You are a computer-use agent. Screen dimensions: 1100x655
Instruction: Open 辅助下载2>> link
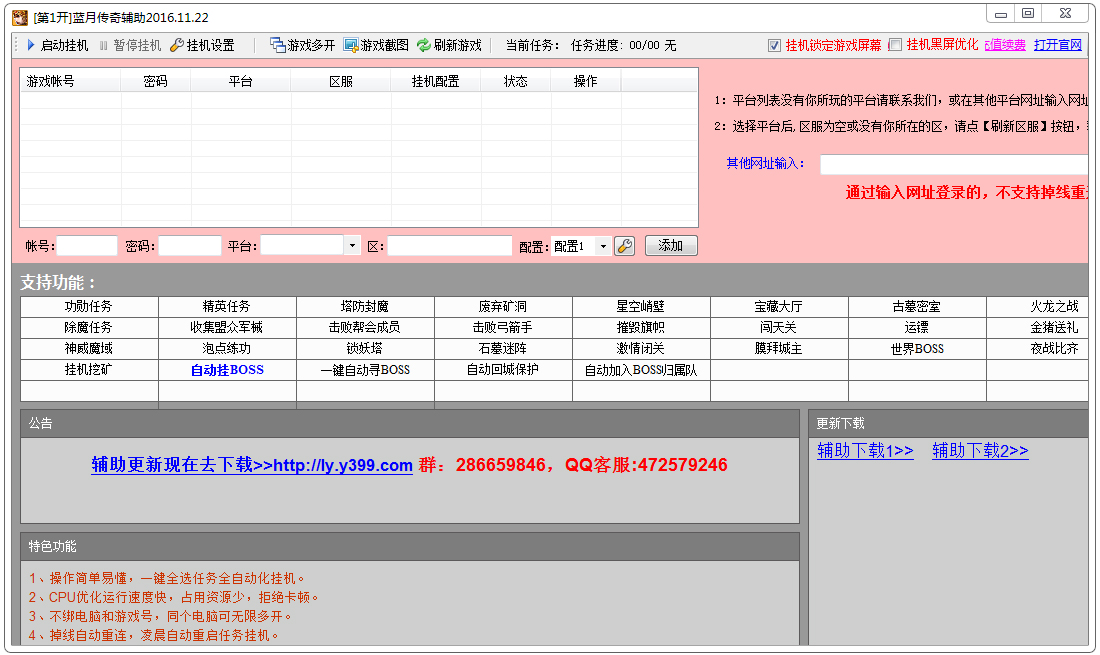coord(980,450)
